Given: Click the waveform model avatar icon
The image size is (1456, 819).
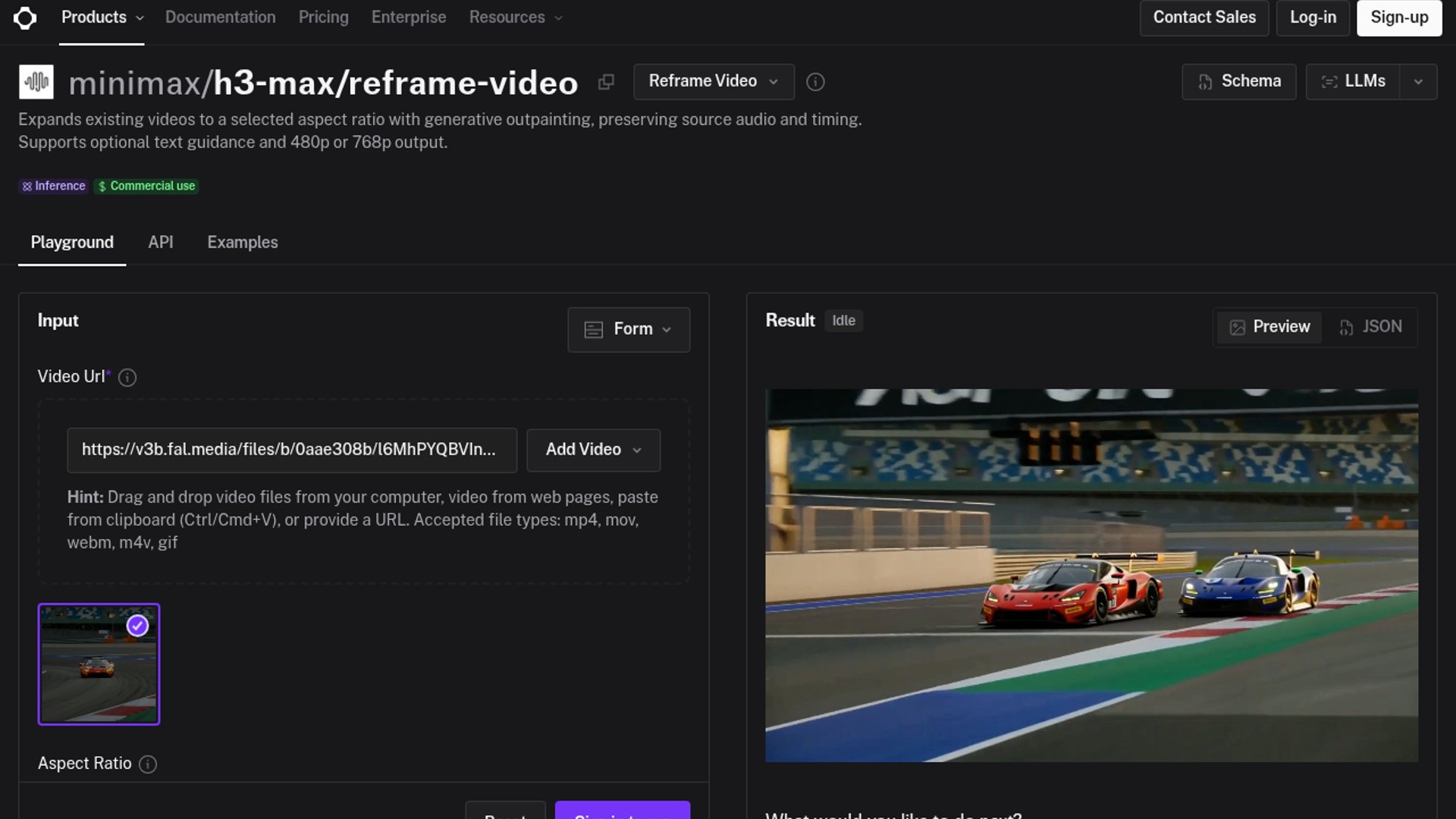Looking at the screenshot, I should [x=36, y=82].
